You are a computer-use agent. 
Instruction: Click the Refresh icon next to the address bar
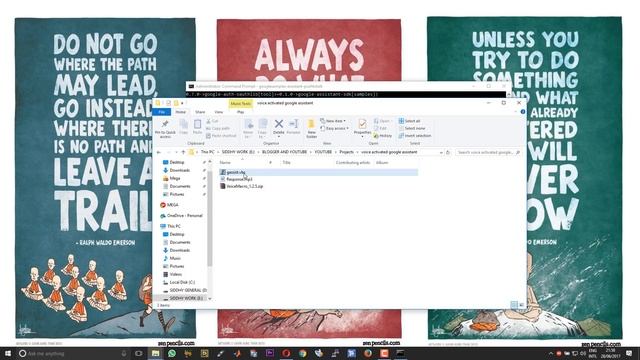[x=448, y=152]
